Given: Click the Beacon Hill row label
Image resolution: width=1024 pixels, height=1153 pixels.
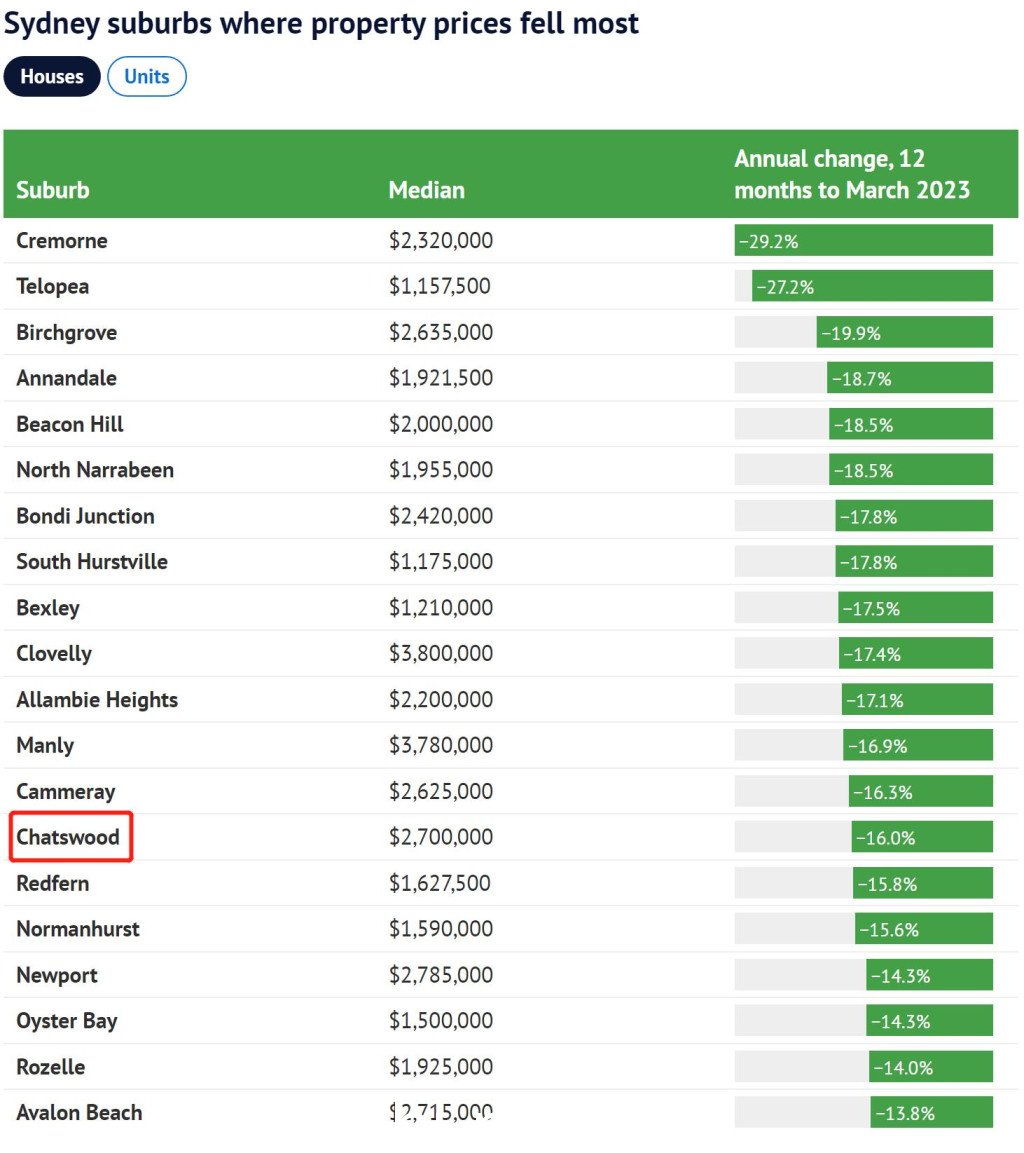Looking at the screenshot, I should tap(70, 424).
